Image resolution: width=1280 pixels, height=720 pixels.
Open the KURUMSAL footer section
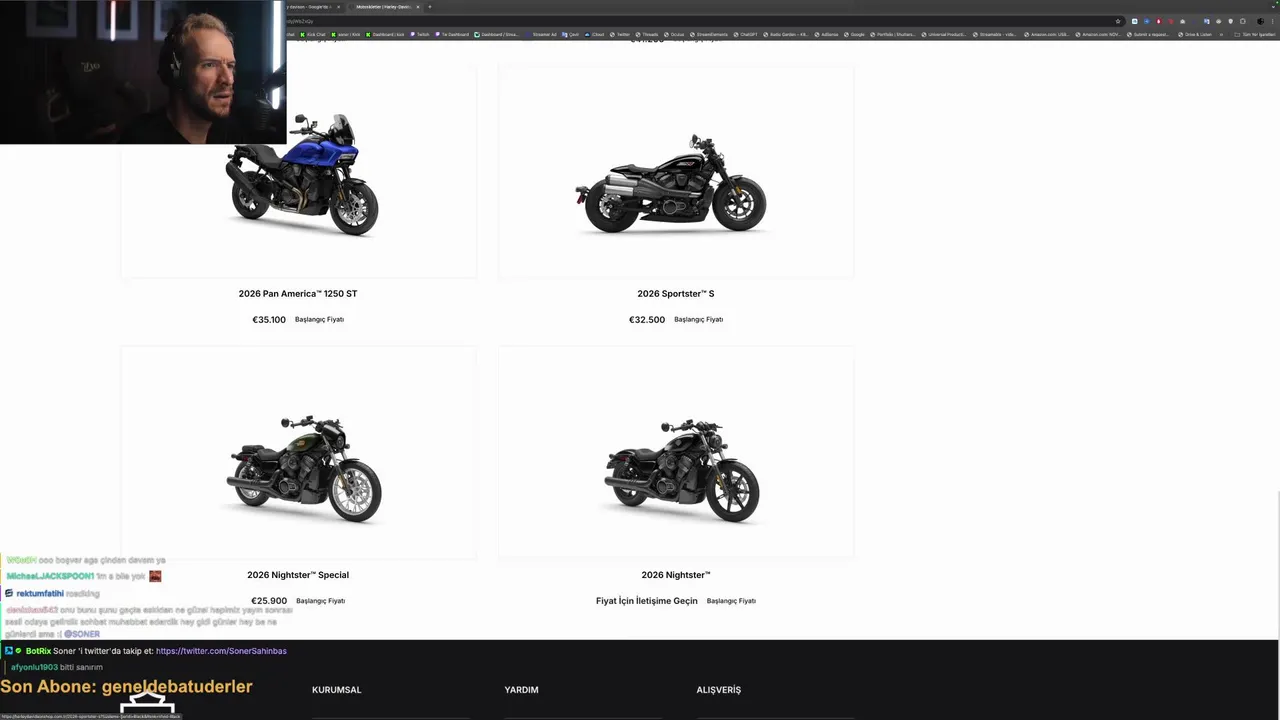tap(337, 690)
